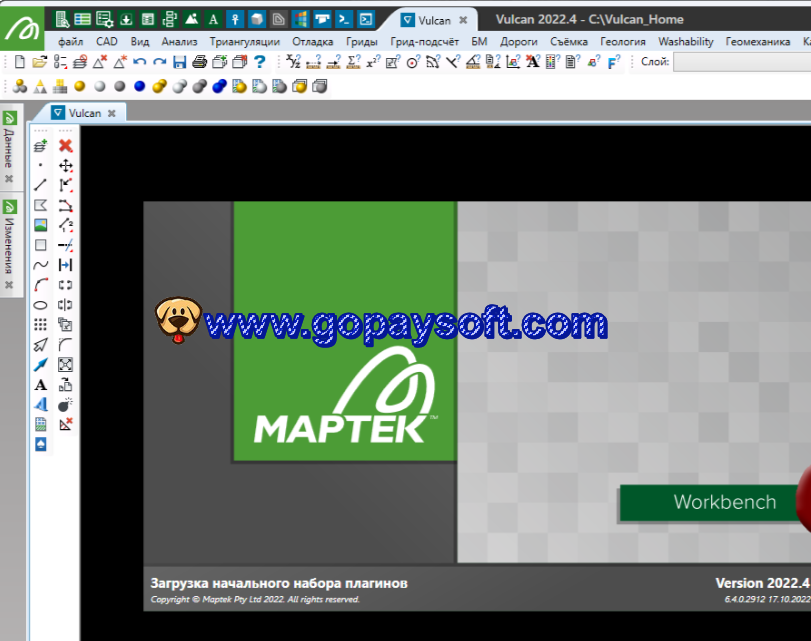Select the Spline curve tool
Viewport: 811px width, 641px height.
pos(40,265)
